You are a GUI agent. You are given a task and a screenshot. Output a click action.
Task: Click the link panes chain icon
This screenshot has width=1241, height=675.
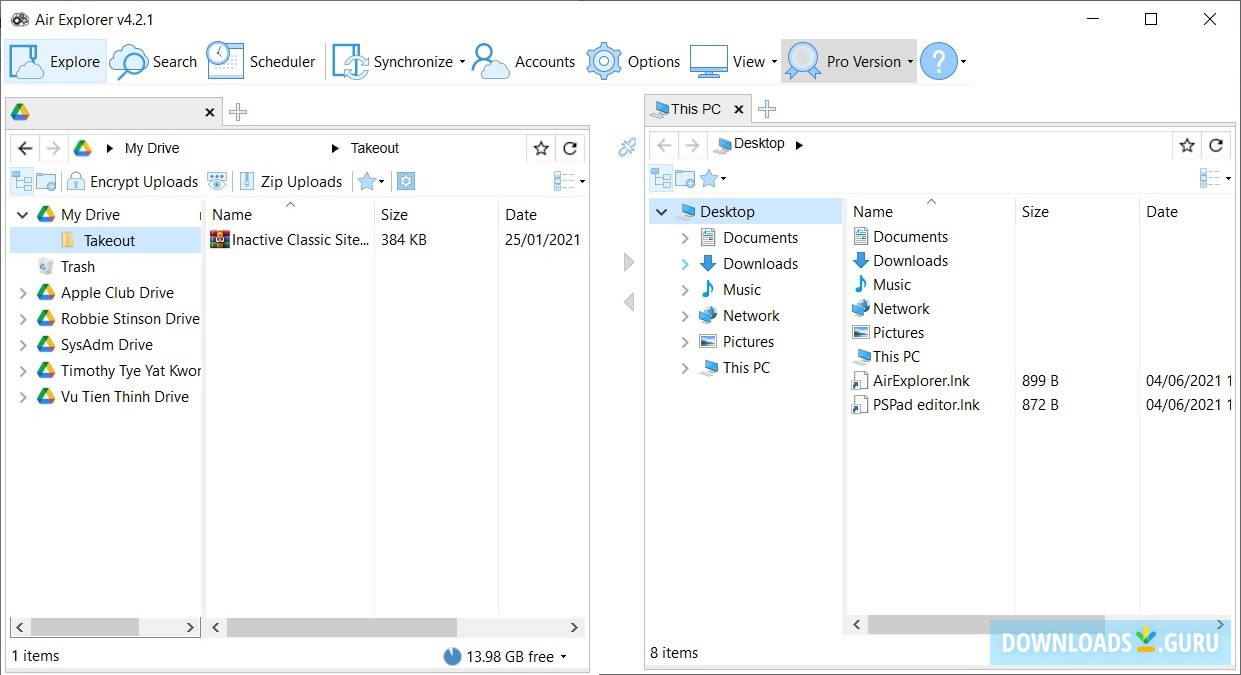(627, 148)
